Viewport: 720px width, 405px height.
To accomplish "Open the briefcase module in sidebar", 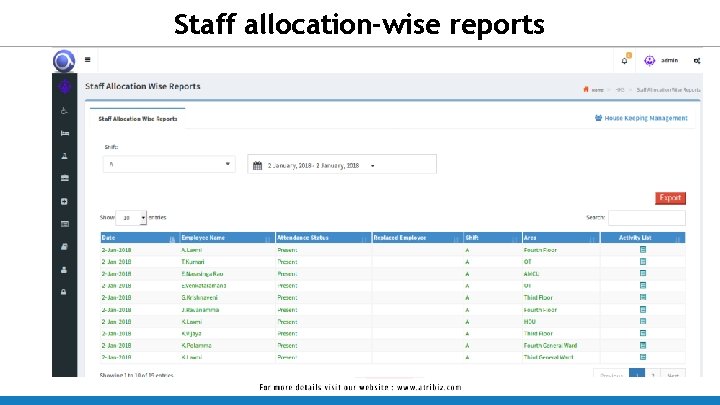I will [x=65, y=178].
